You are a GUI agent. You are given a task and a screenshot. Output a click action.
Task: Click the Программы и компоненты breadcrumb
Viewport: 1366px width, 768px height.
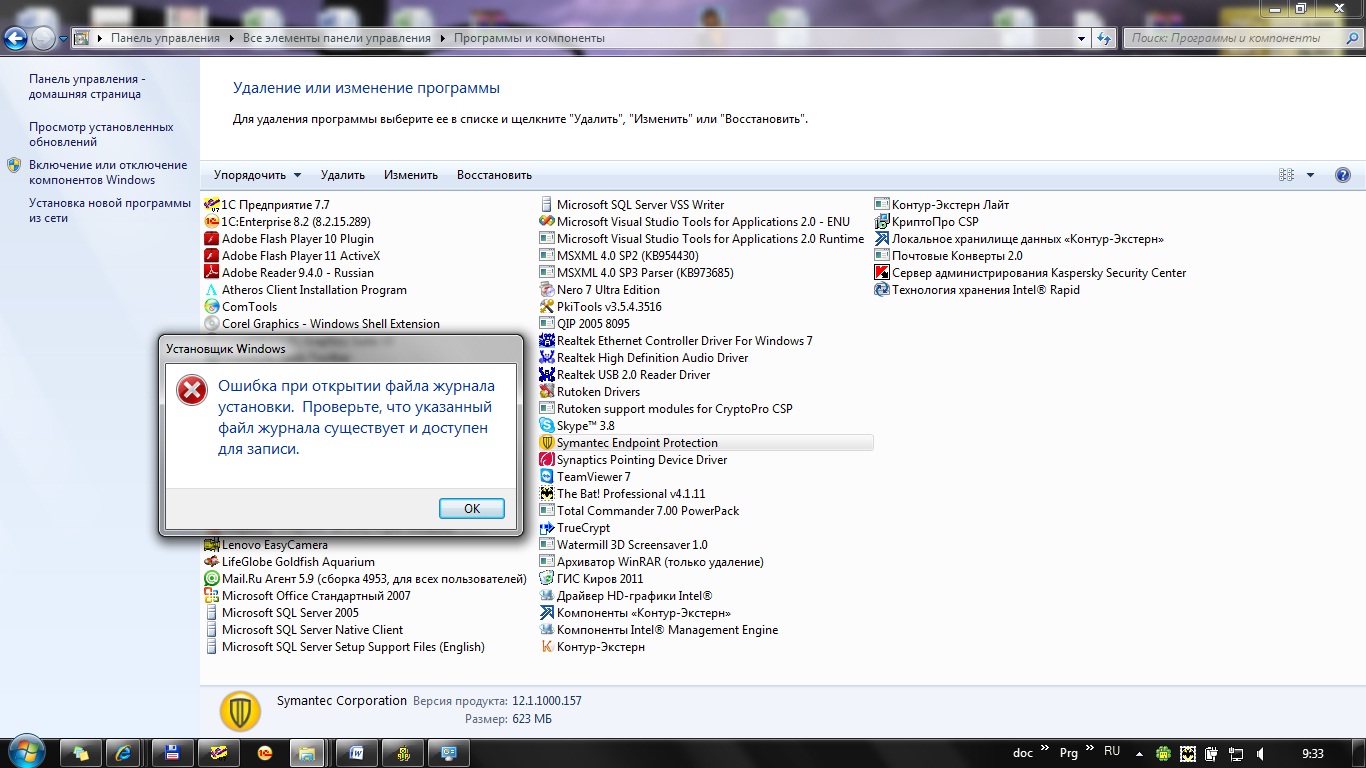pos(529,38)
